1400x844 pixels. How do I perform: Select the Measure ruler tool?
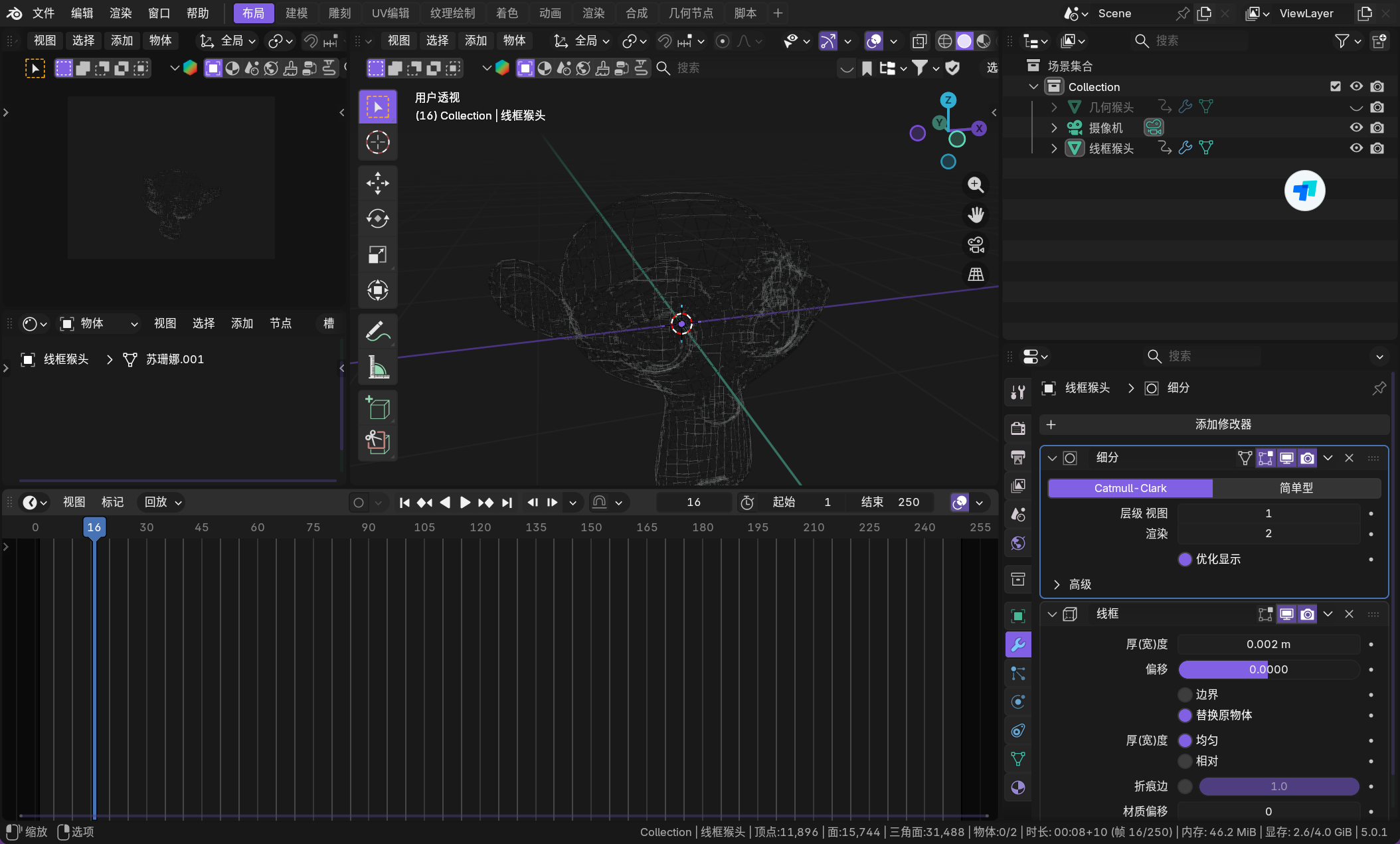pos(377,367)
